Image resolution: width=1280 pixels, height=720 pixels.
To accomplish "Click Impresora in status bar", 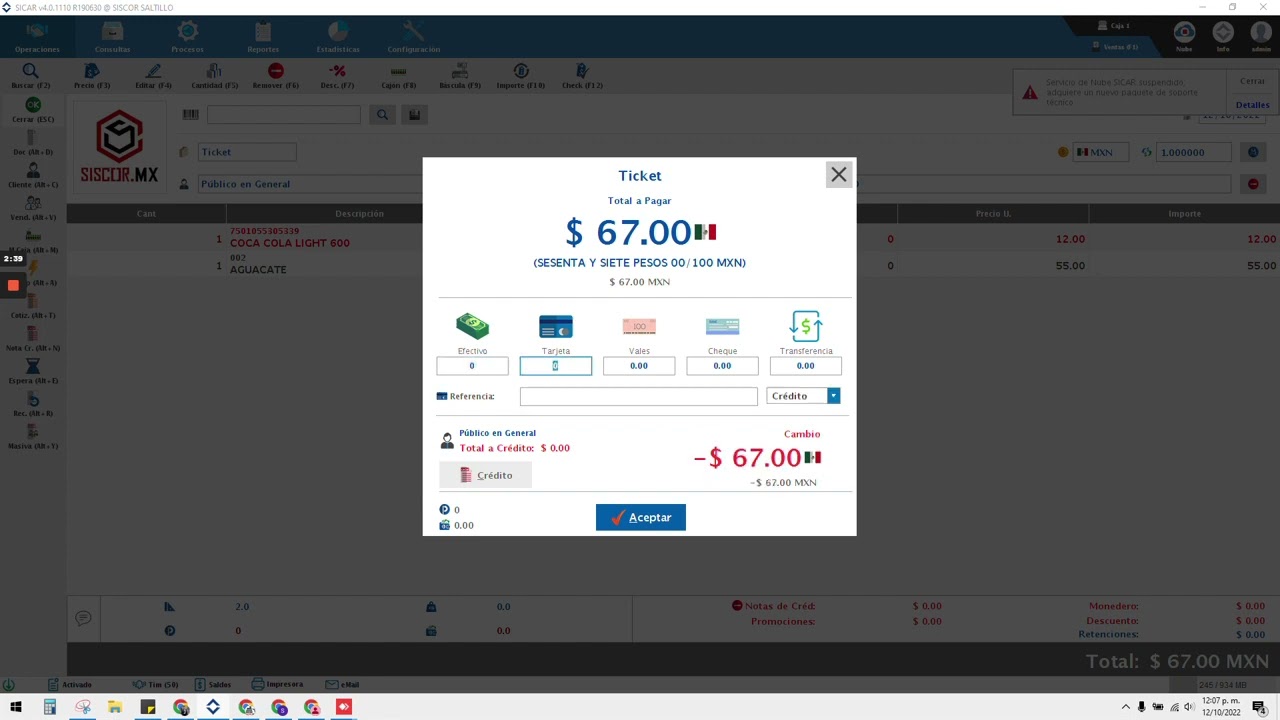I will click(277, 684).
